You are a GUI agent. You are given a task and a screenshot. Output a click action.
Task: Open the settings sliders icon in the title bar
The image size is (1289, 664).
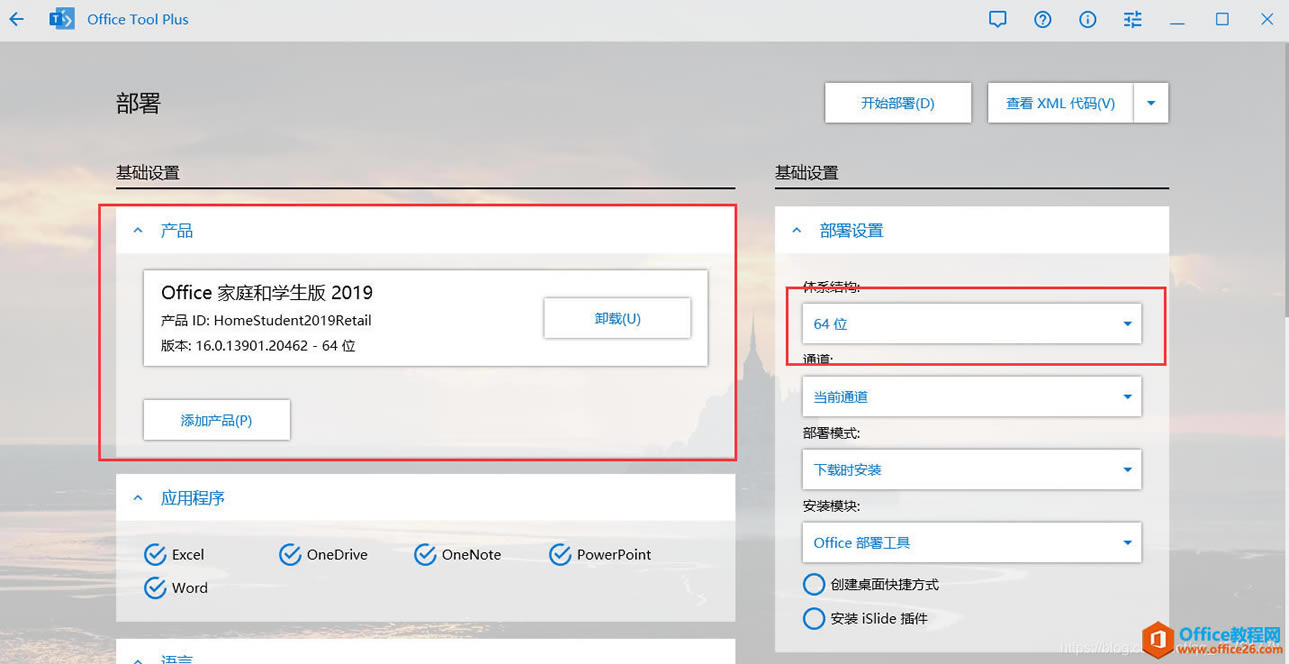pos(1132,18)
